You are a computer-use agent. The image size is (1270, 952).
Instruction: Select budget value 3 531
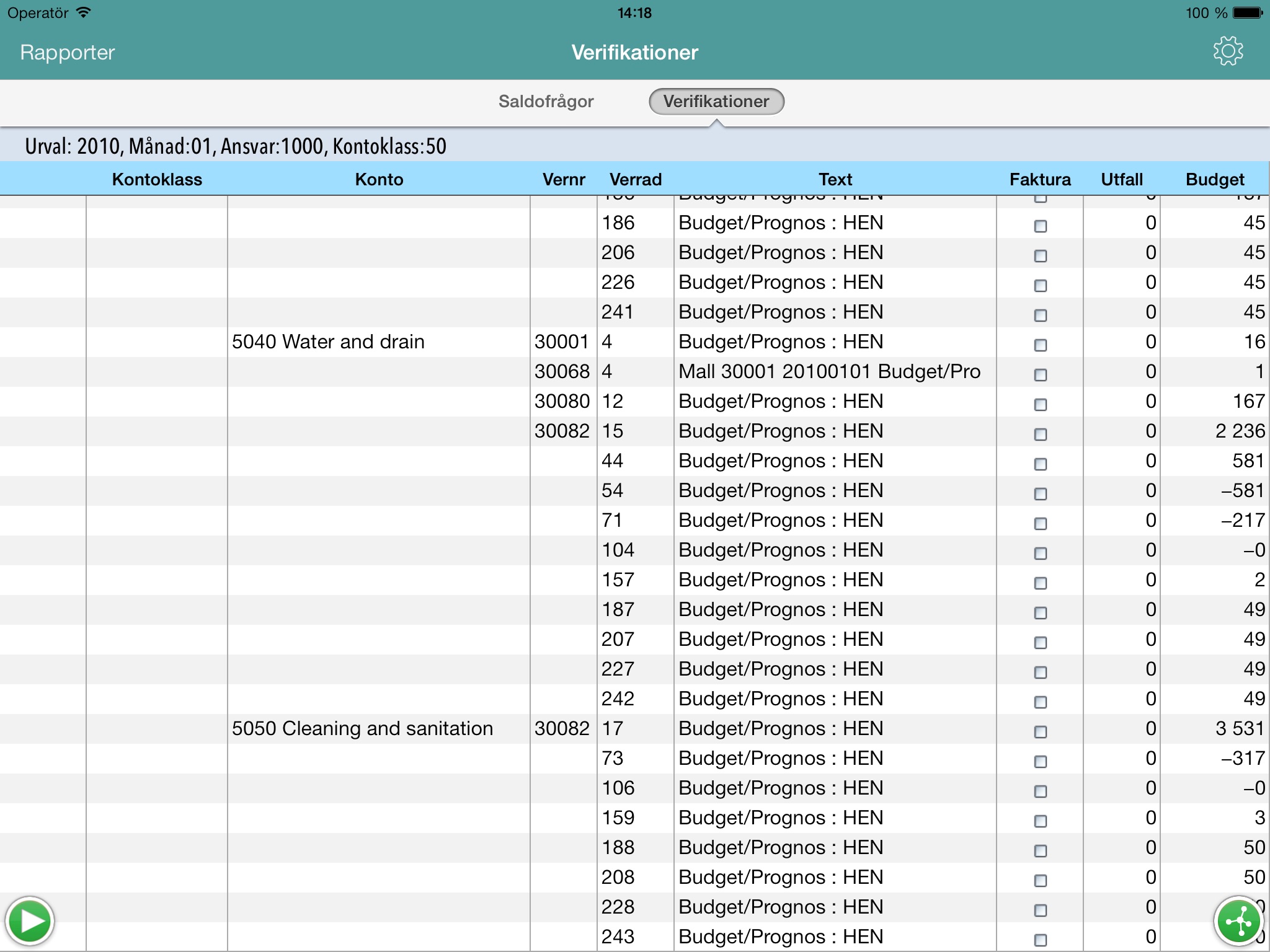click(1240, 728)
